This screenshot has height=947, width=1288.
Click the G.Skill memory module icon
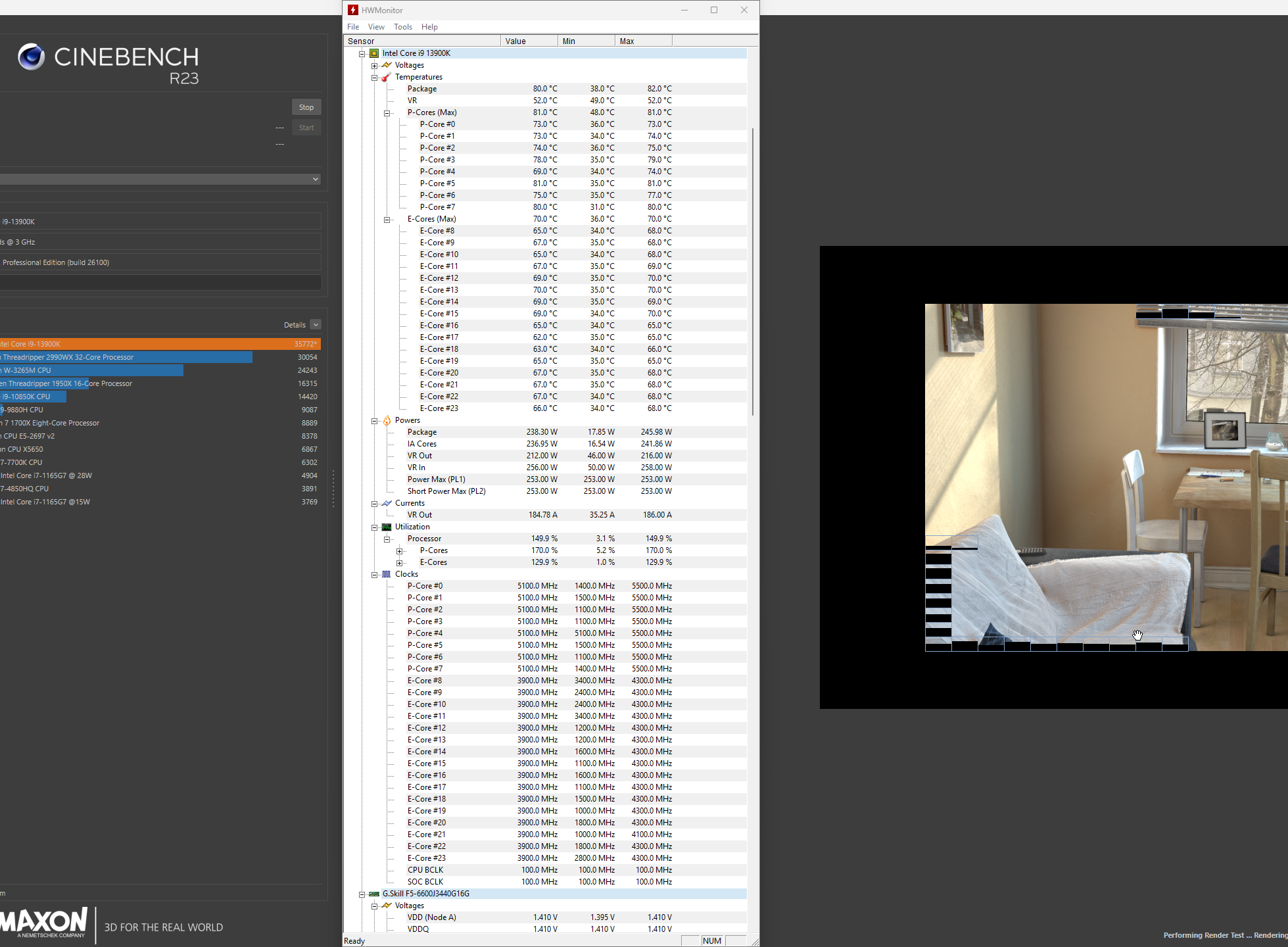point(374,894)
